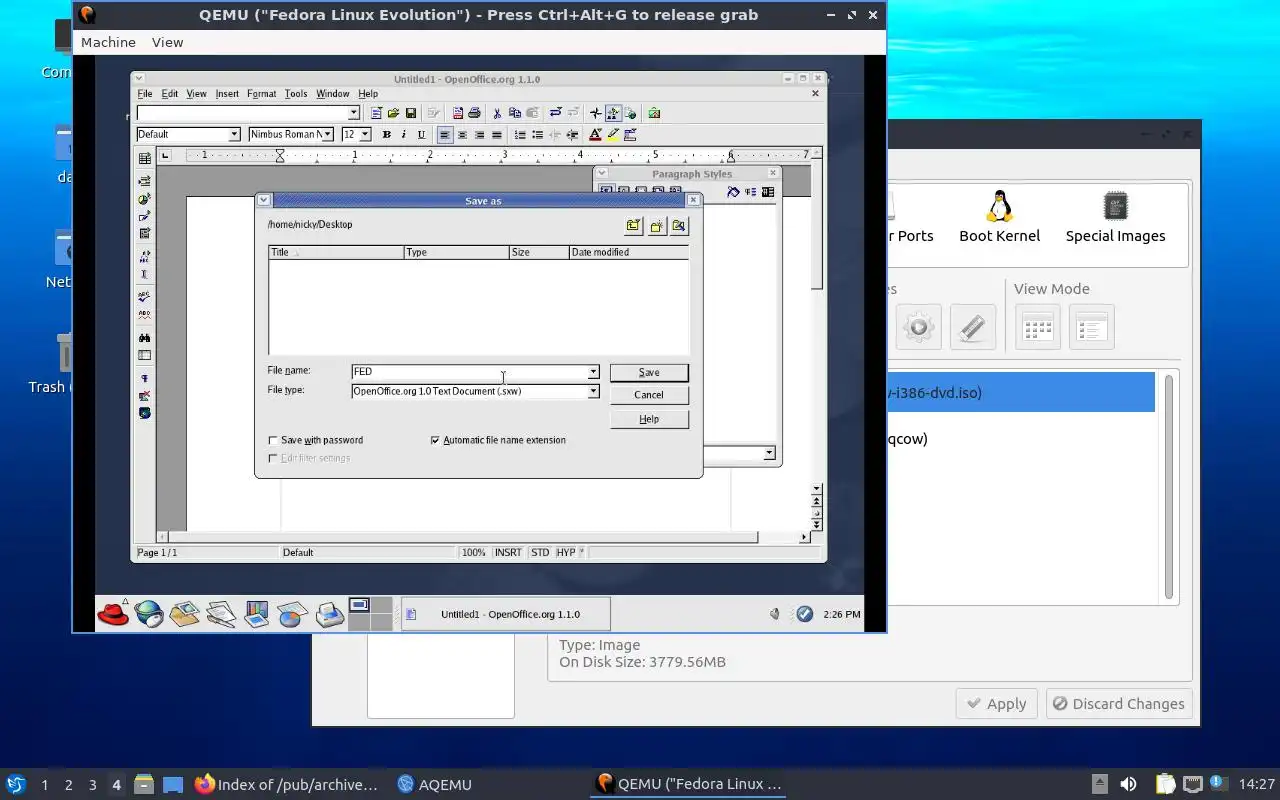The height and width of the screenshot is (800, 1280).
Task: Click Up One Level in Save dialog
Action: (x=633, y=226)
